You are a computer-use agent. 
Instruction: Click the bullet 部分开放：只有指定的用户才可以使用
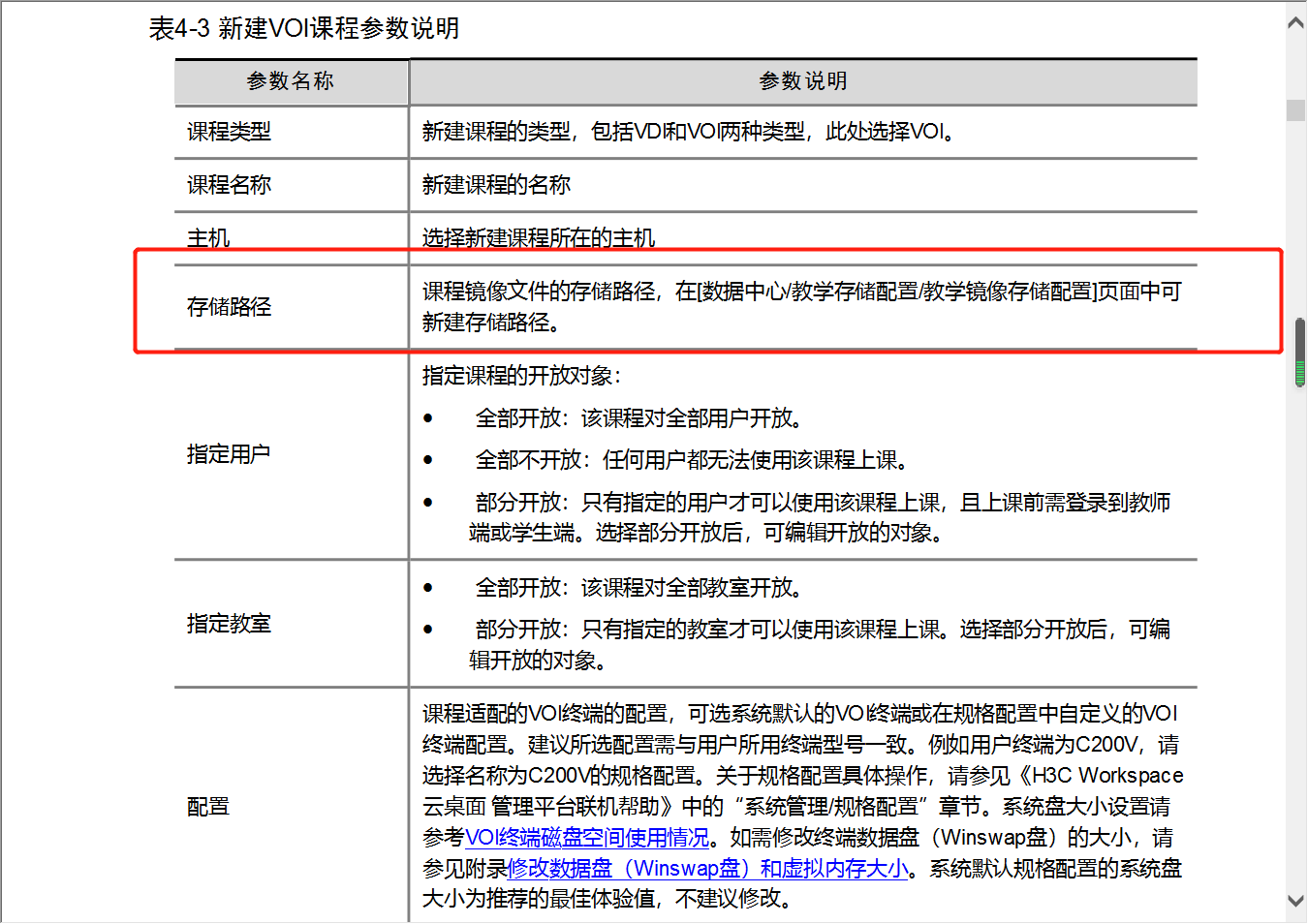pos(820,517)
